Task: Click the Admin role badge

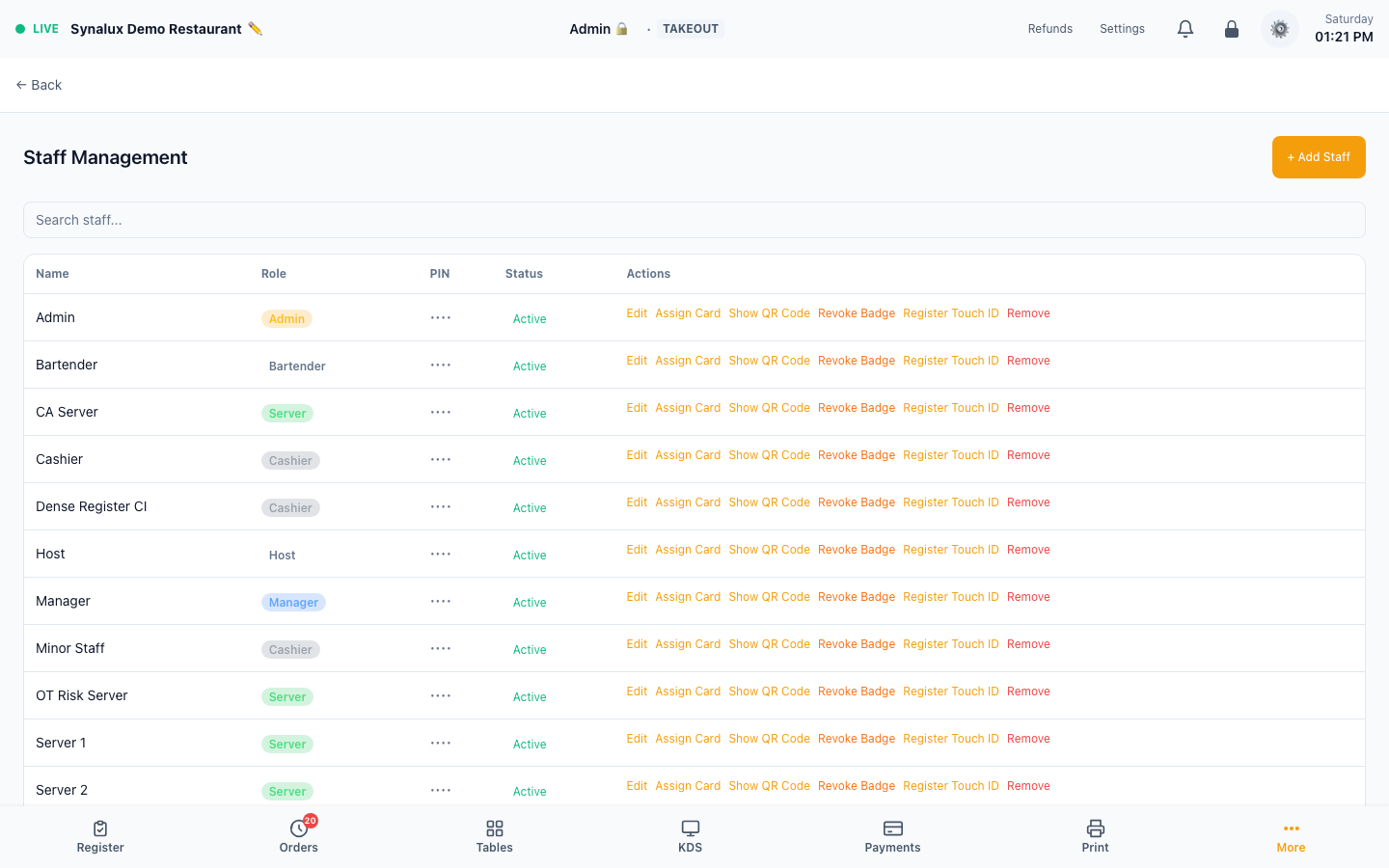Action: [286, 318]
